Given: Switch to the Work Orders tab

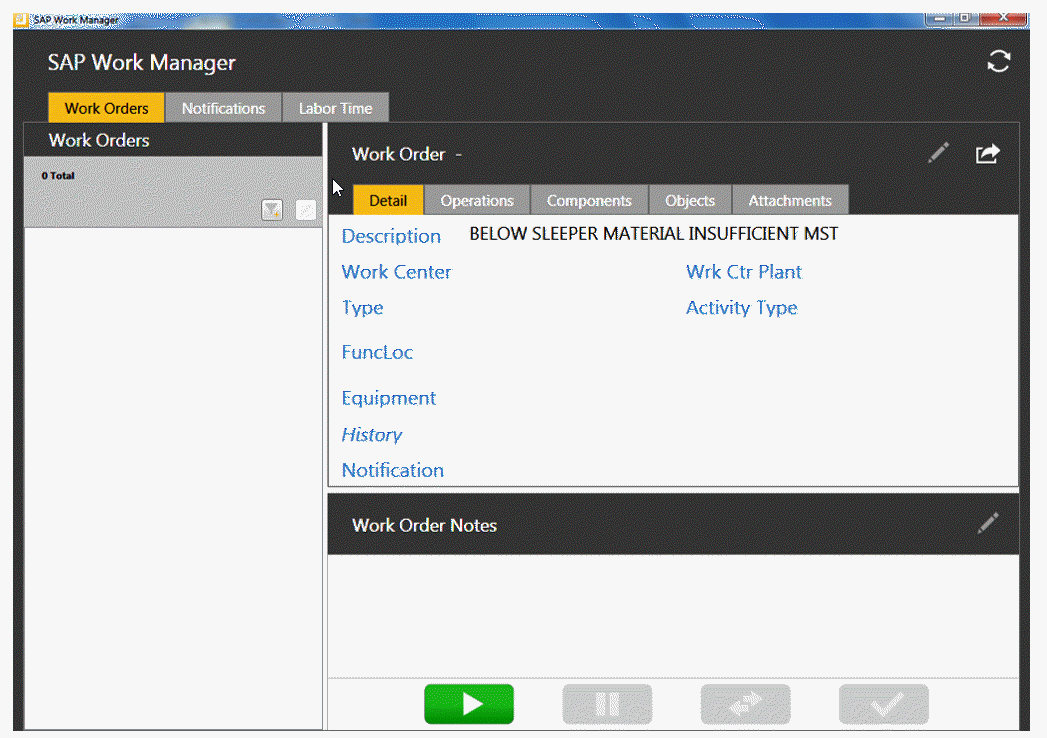Looking at the screenshot, I should (106, 108).
